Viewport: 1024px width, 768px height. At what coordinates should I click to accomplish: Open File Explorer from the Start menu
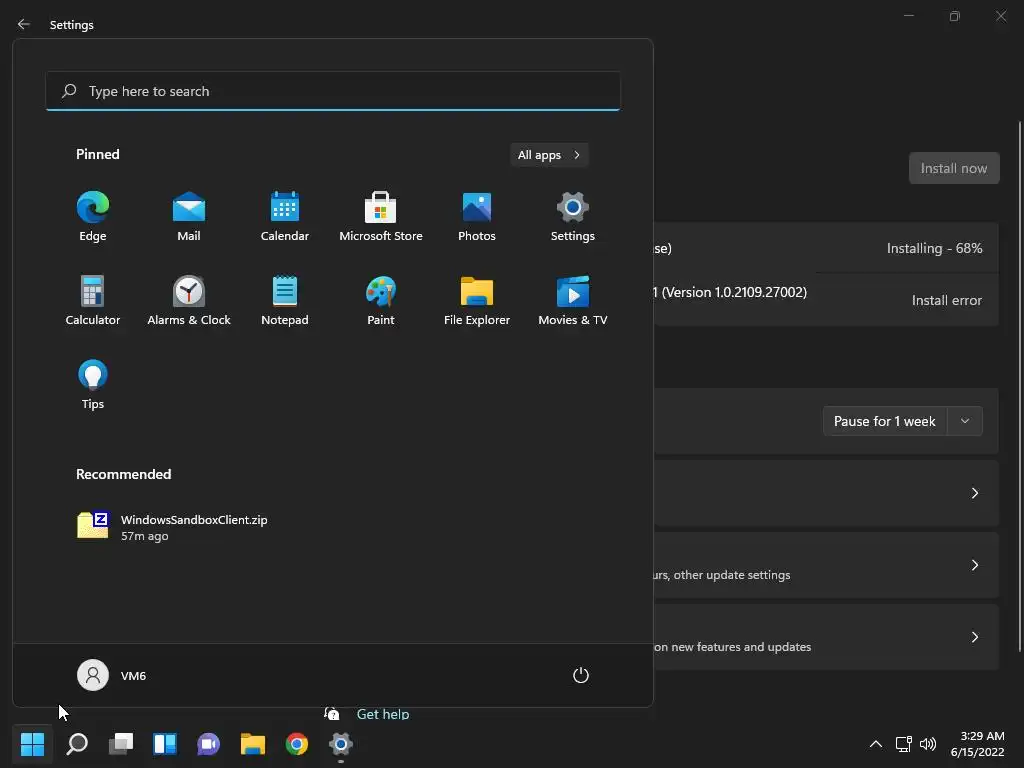(x=477, y=301)
